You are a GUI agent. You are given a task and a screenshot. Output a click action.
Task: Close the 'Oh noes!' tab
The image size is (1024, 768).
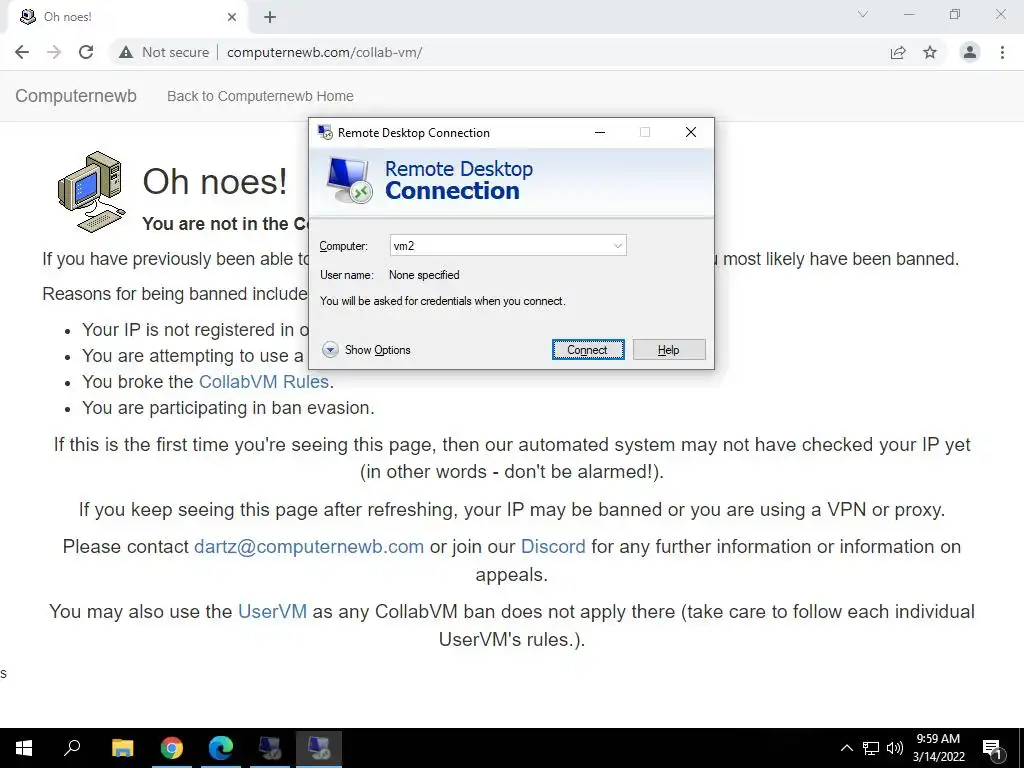click(x=232, y=17)
